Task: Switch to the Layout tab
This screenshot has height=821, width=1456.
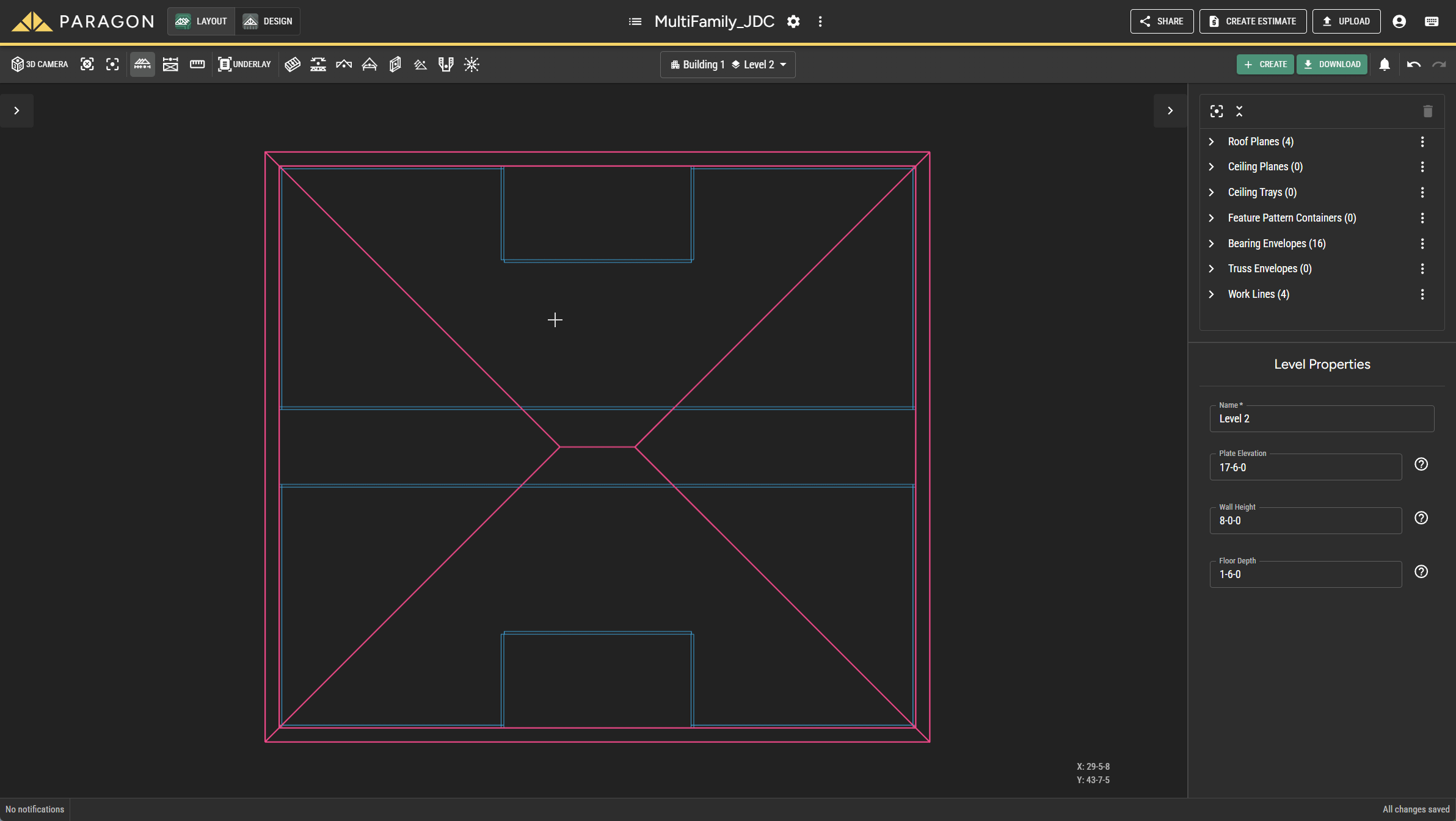Action: pos(201,21)
